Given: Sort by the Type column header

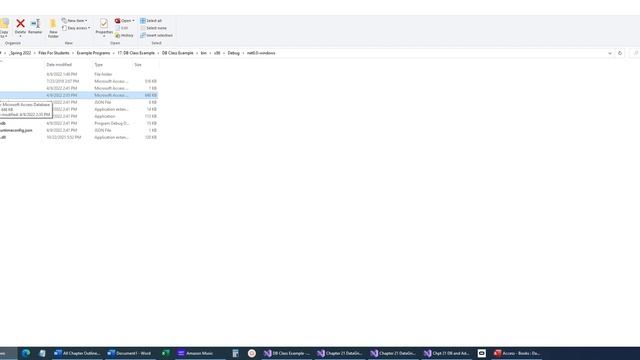Looking at the screenshot, I should coord(99,65).
